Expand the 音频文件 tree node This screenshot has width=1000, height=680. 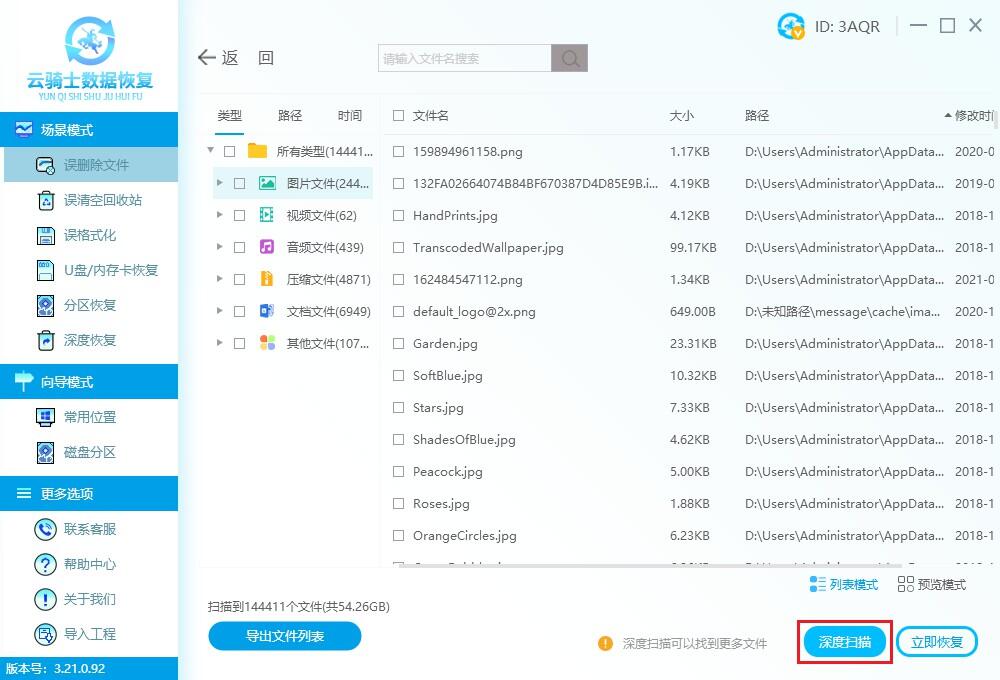(x=219, y=247)
